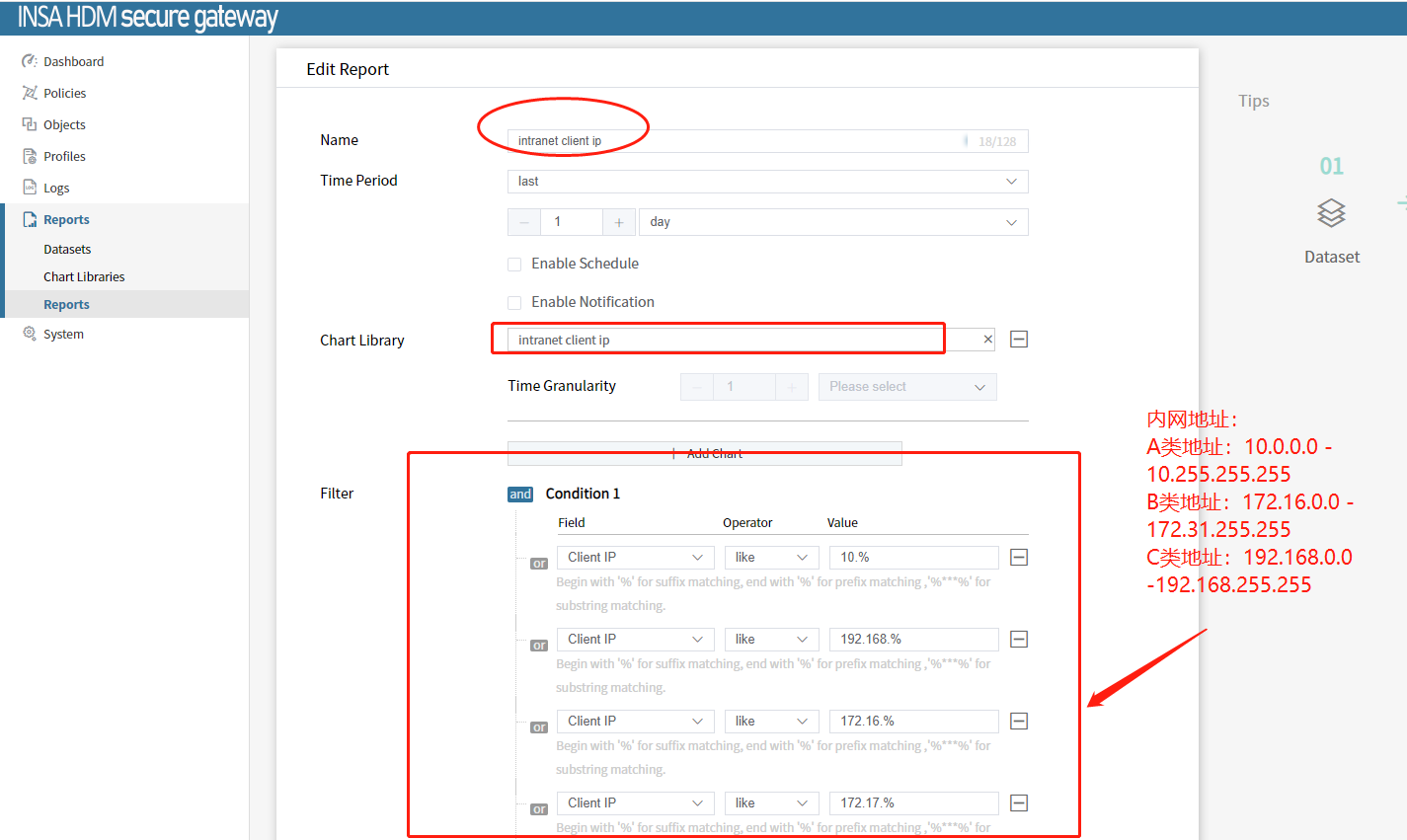This screenshot has width=1407, height=840.
Task: Click the Objects icon in sidebar
Action: point(30,124)
